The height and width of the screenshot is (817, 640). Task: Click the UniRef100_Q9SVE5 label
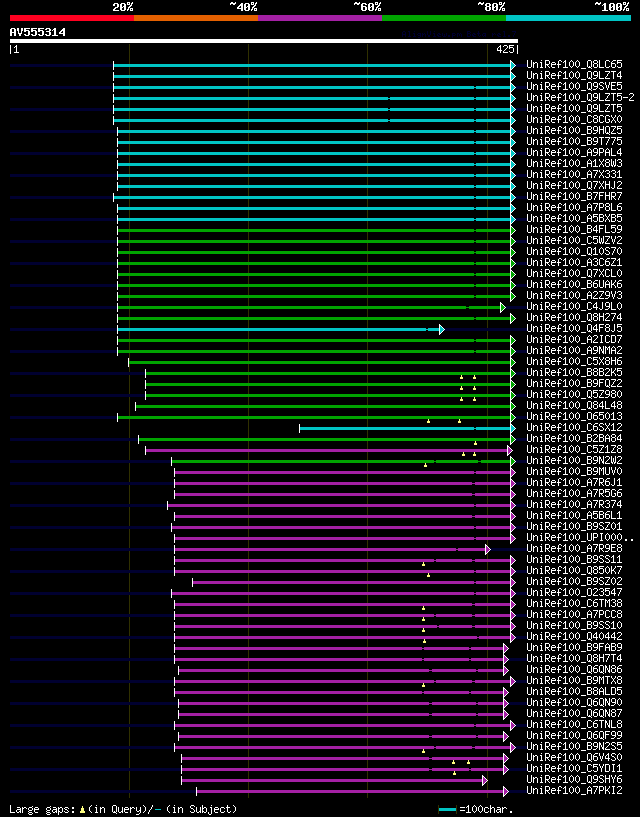click(574, 86)
